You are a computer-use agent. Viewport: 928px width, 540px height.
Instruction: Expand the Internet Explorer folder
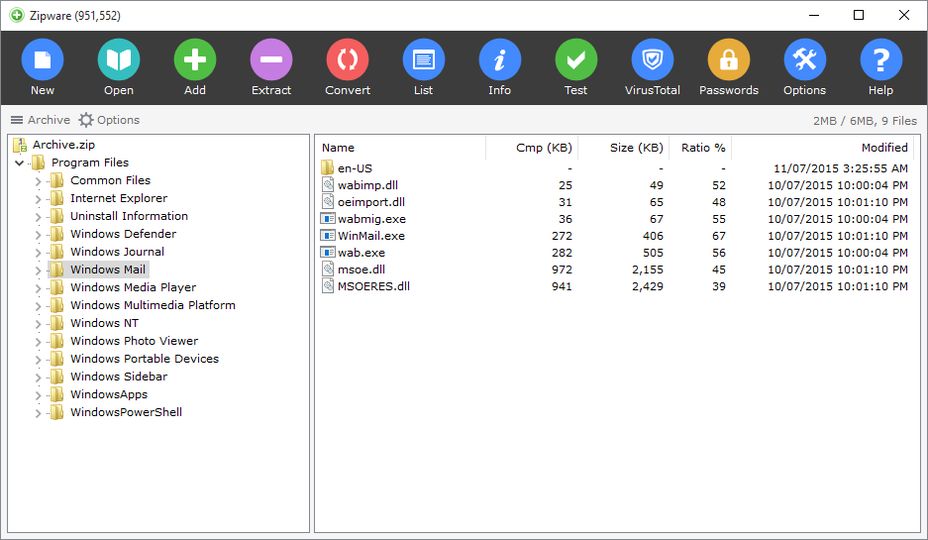click(38, 199)
